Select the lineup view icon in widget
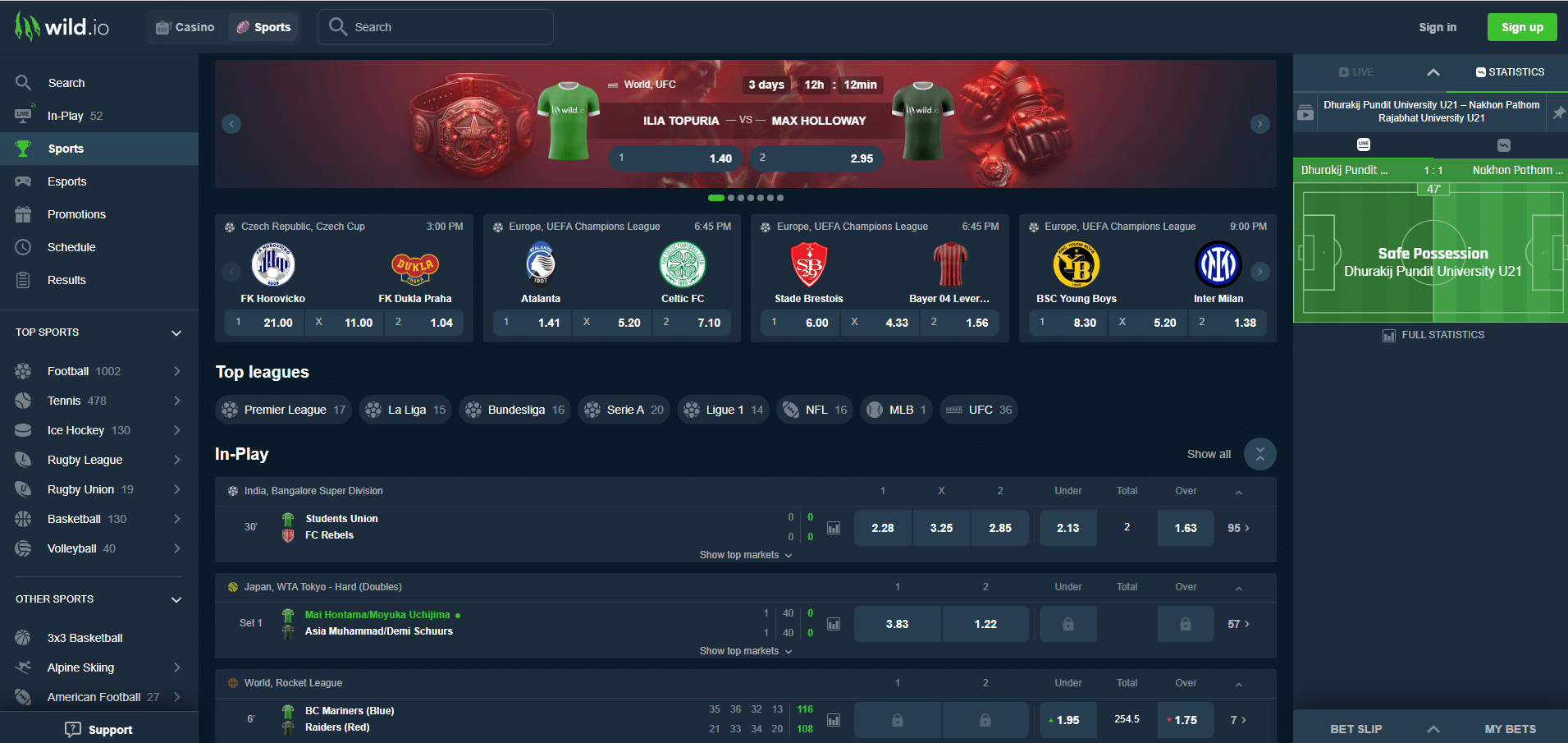 pyautogui.click(x=1503, y=145)
